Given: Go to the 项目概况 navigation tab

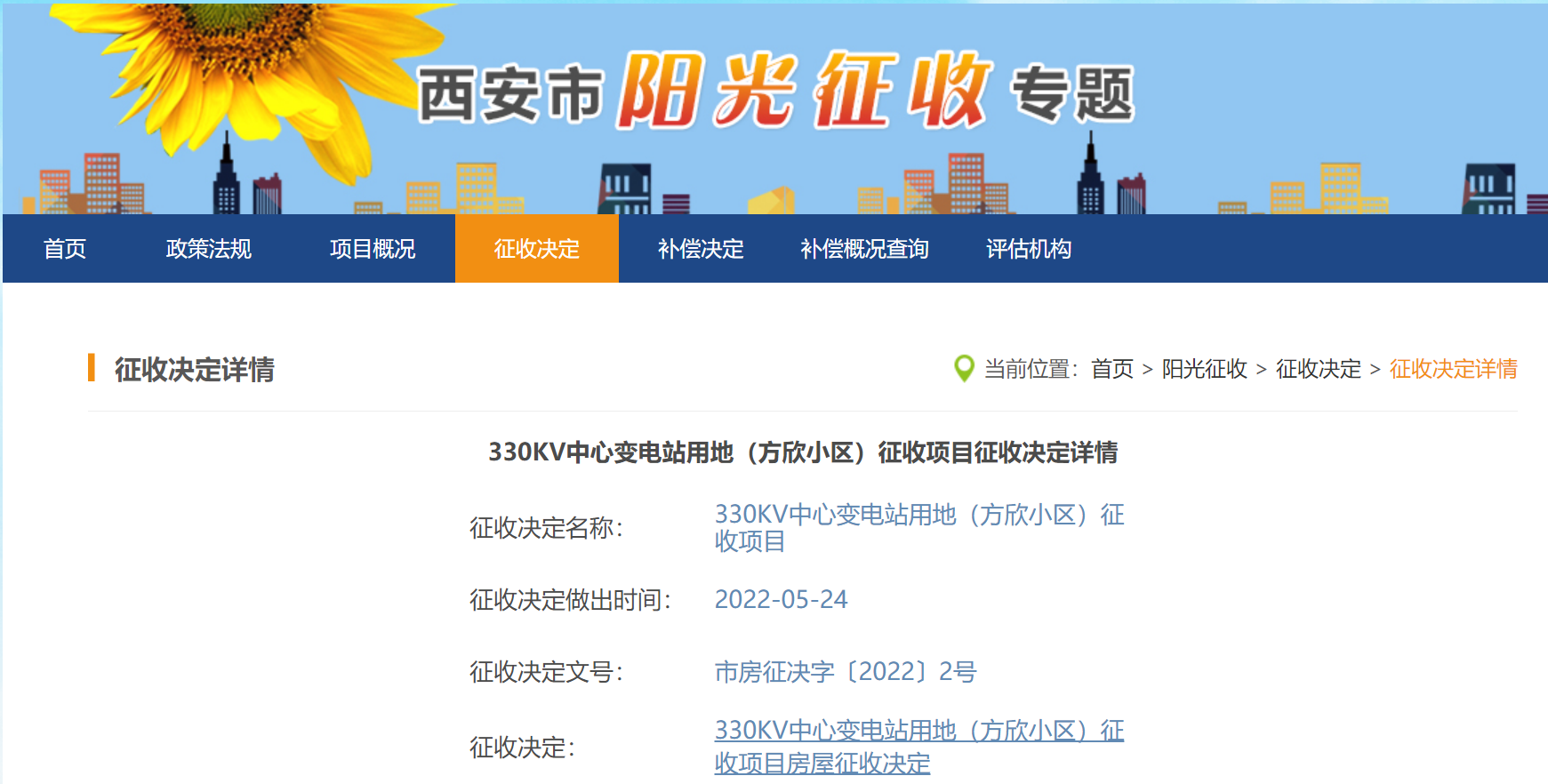Looking at the screenshot, I should coord(373,249).
